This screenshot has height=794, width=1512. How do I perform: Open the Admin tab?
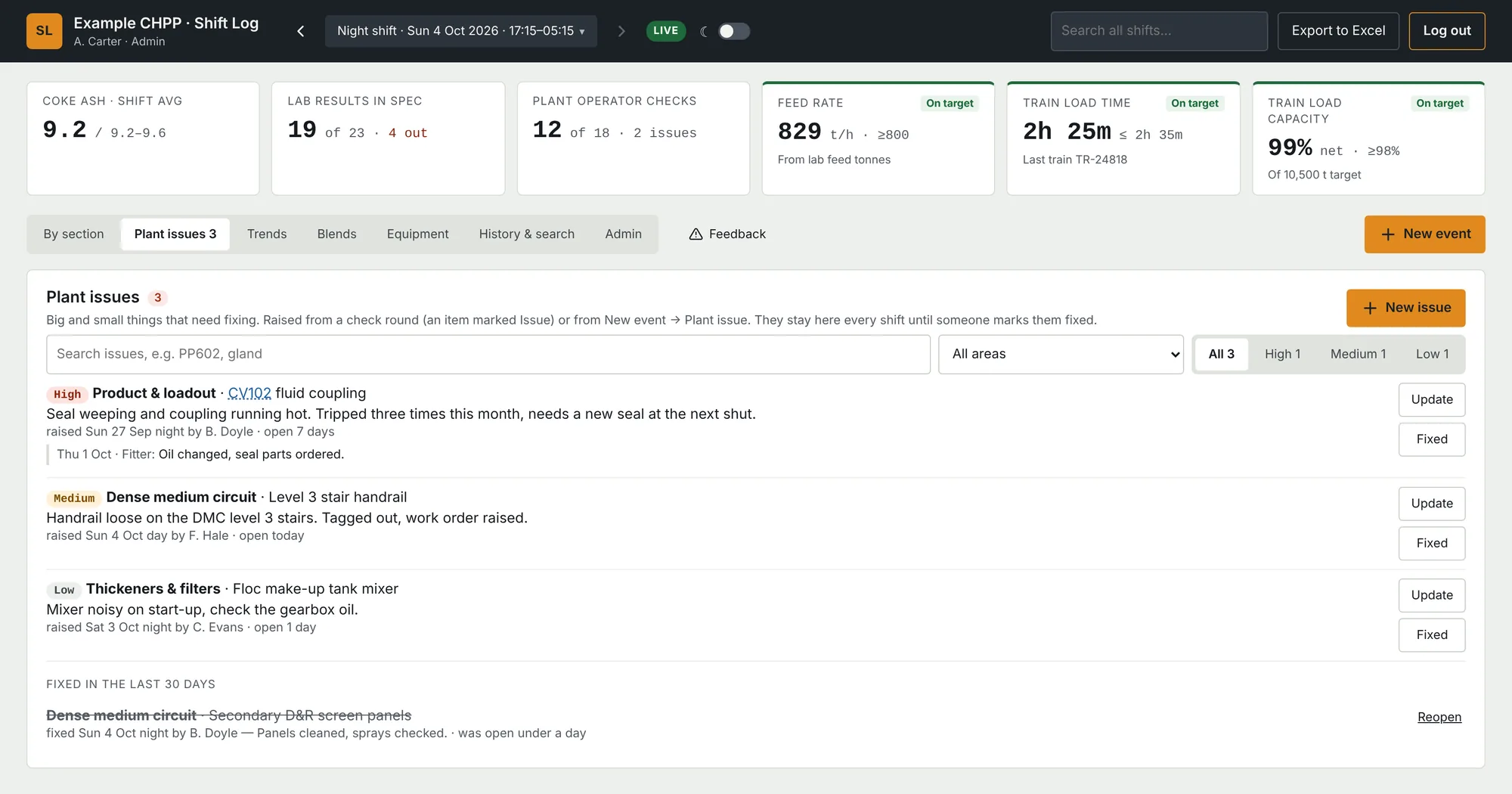click(x=623, y=234)
